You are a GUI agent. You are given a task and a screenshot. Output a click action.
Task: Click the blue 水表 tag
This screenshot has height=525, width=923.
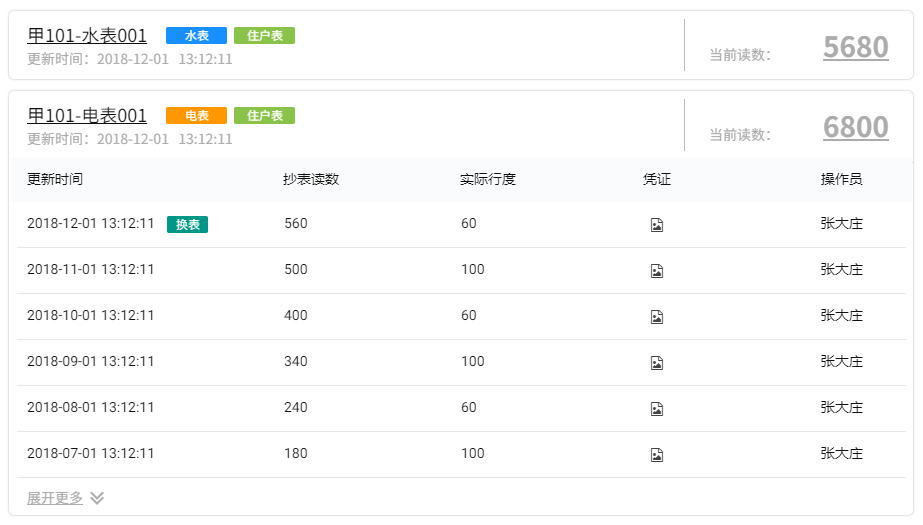[x=196, y=36]
